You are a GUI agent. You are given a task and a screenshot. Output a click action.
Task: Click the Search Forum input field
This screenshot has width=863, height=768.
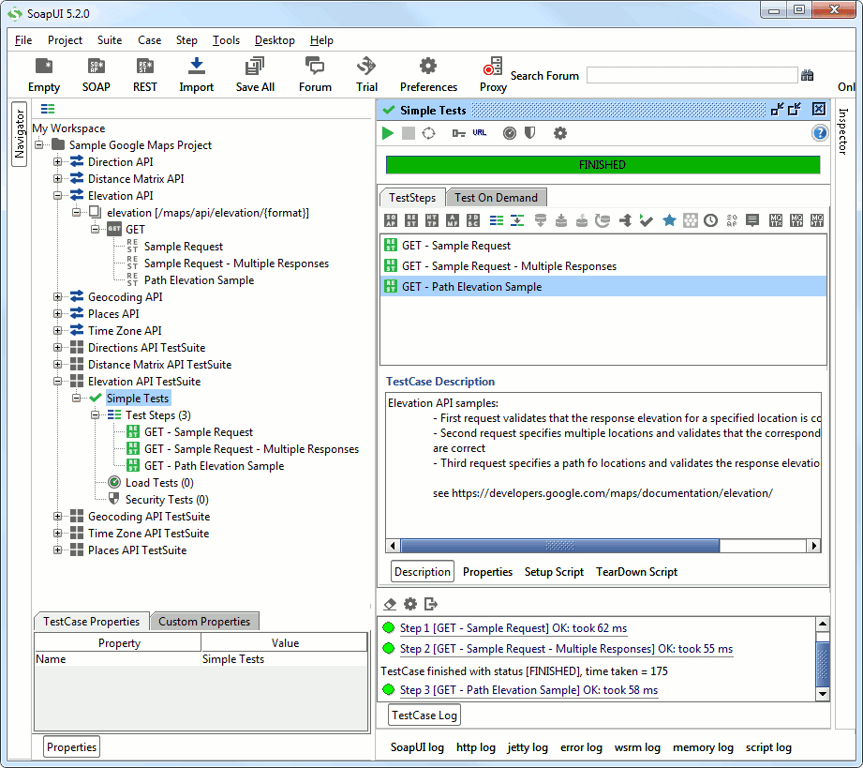point(692,75)
